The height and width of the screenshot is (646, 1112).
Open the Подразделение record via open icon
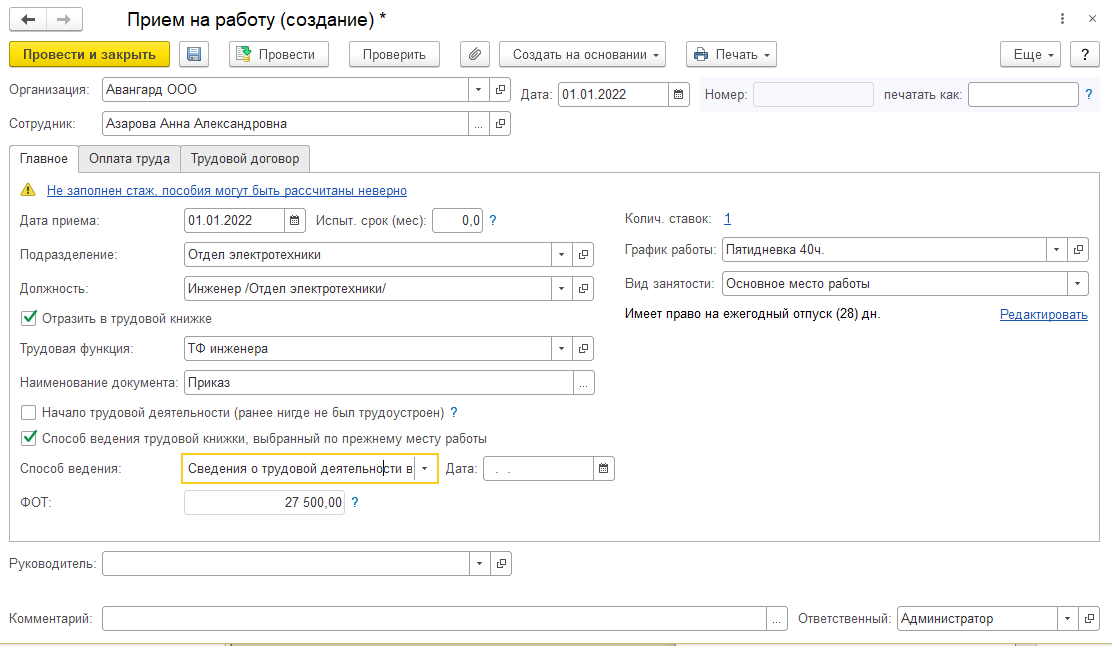(584, 254)
